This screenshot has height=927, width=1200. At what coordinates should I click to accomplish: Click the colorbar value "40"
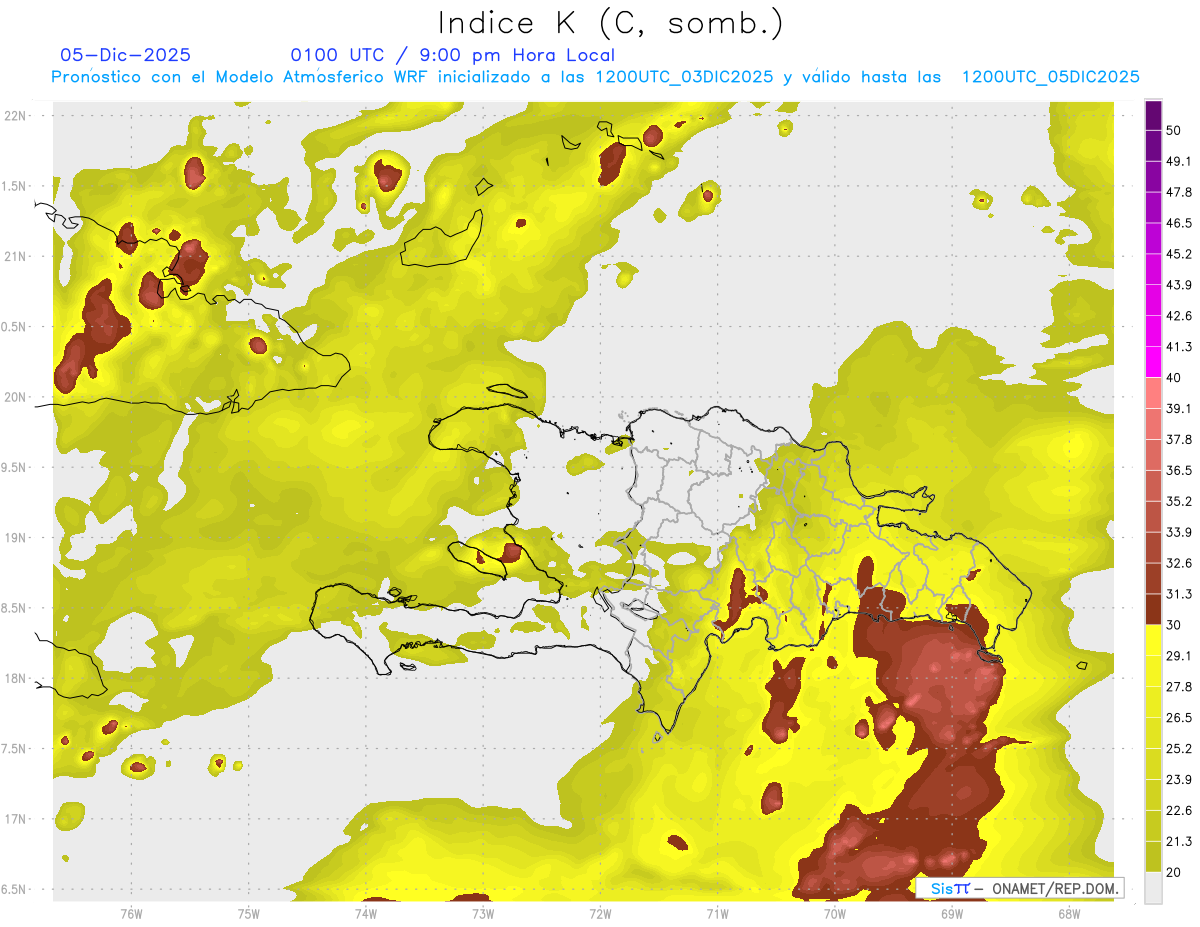1176,378
